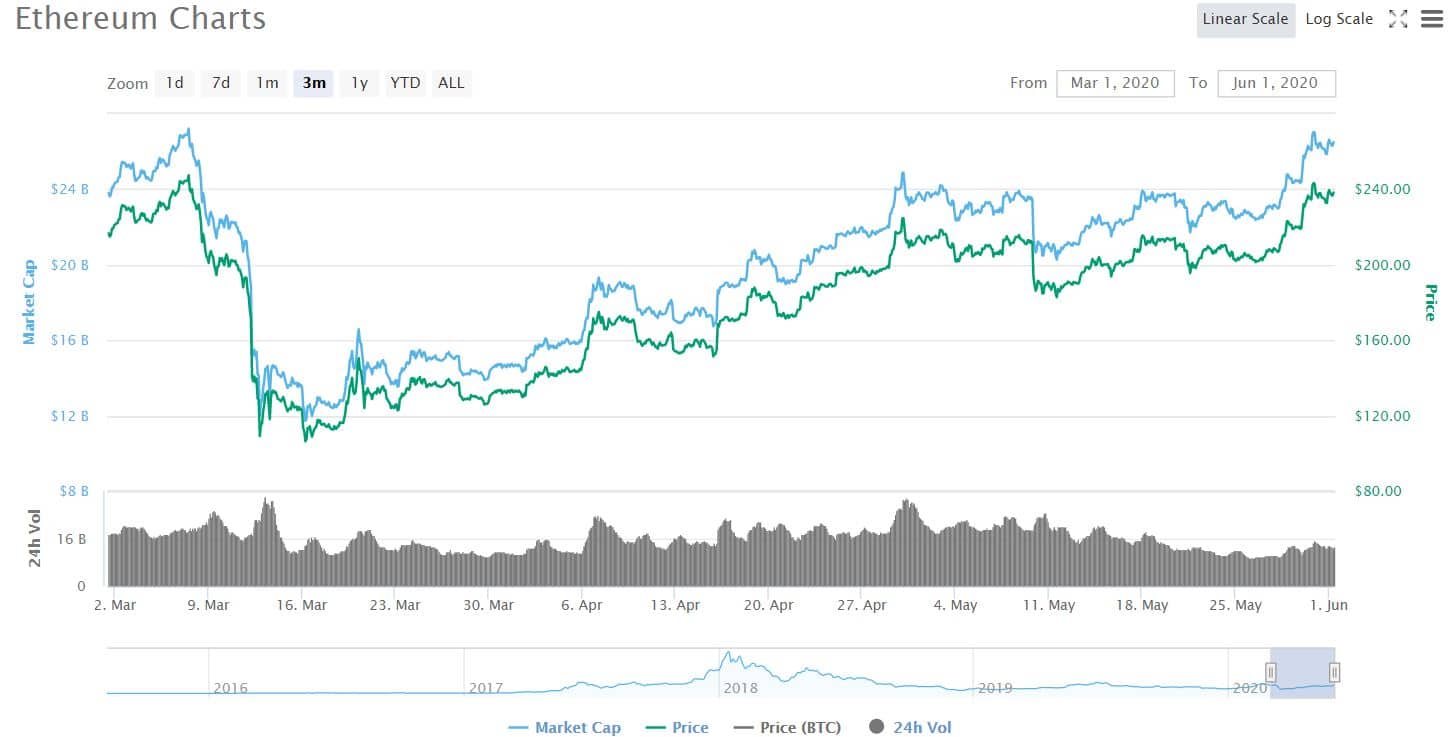Screen dimensions: 1455x737
Task: Click the $12 B market cap axis label
Action: [70, 416]
